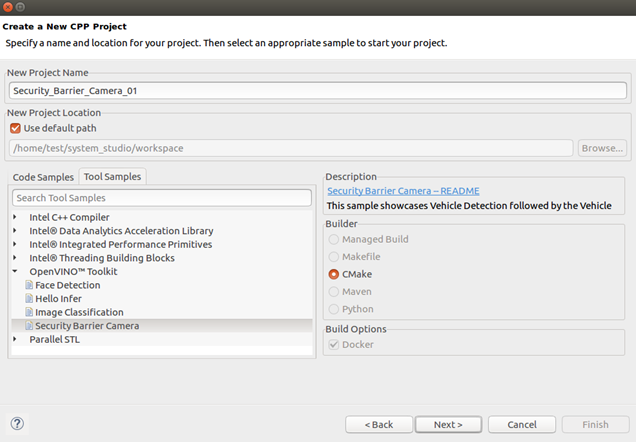
Task: Select the Face Detection sample
Action: point(68,285)
